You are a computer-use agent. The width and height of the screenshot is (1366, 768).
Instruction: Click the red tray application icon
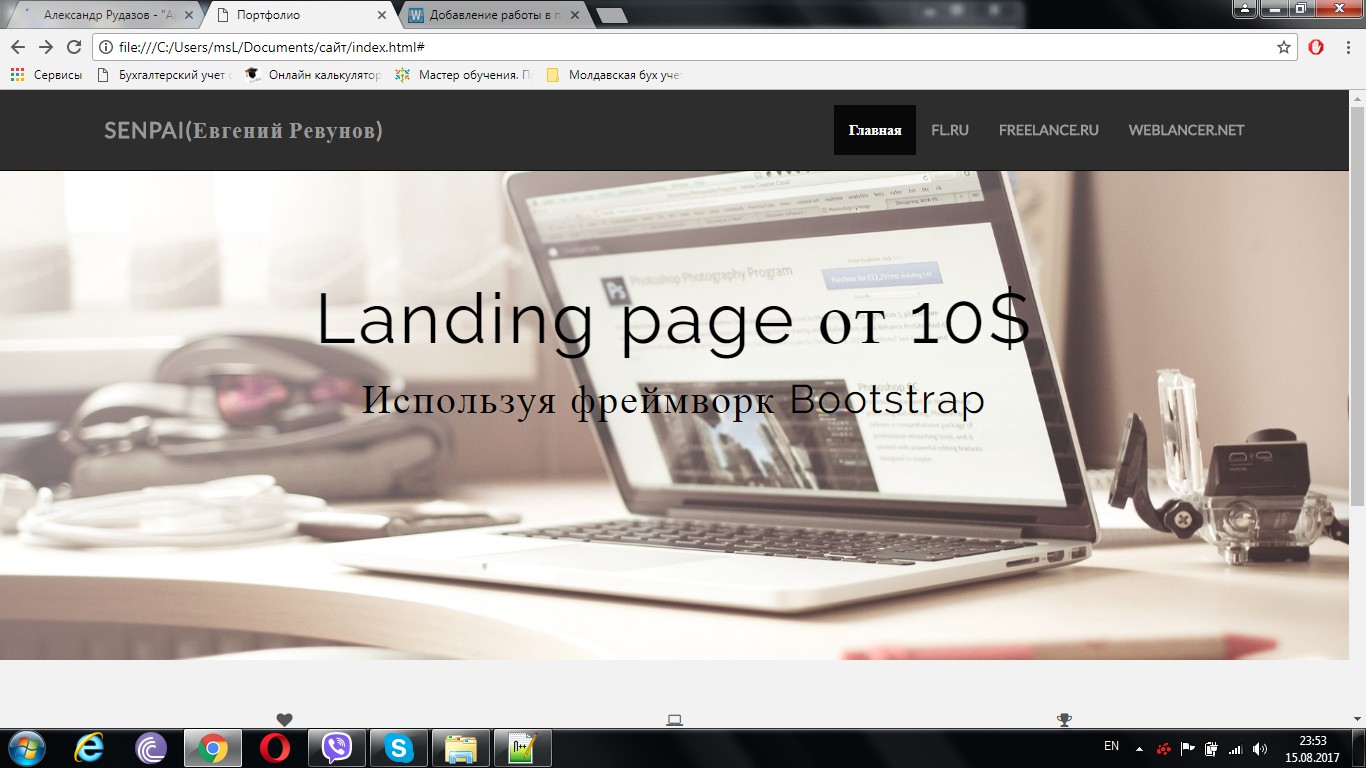1163,748
